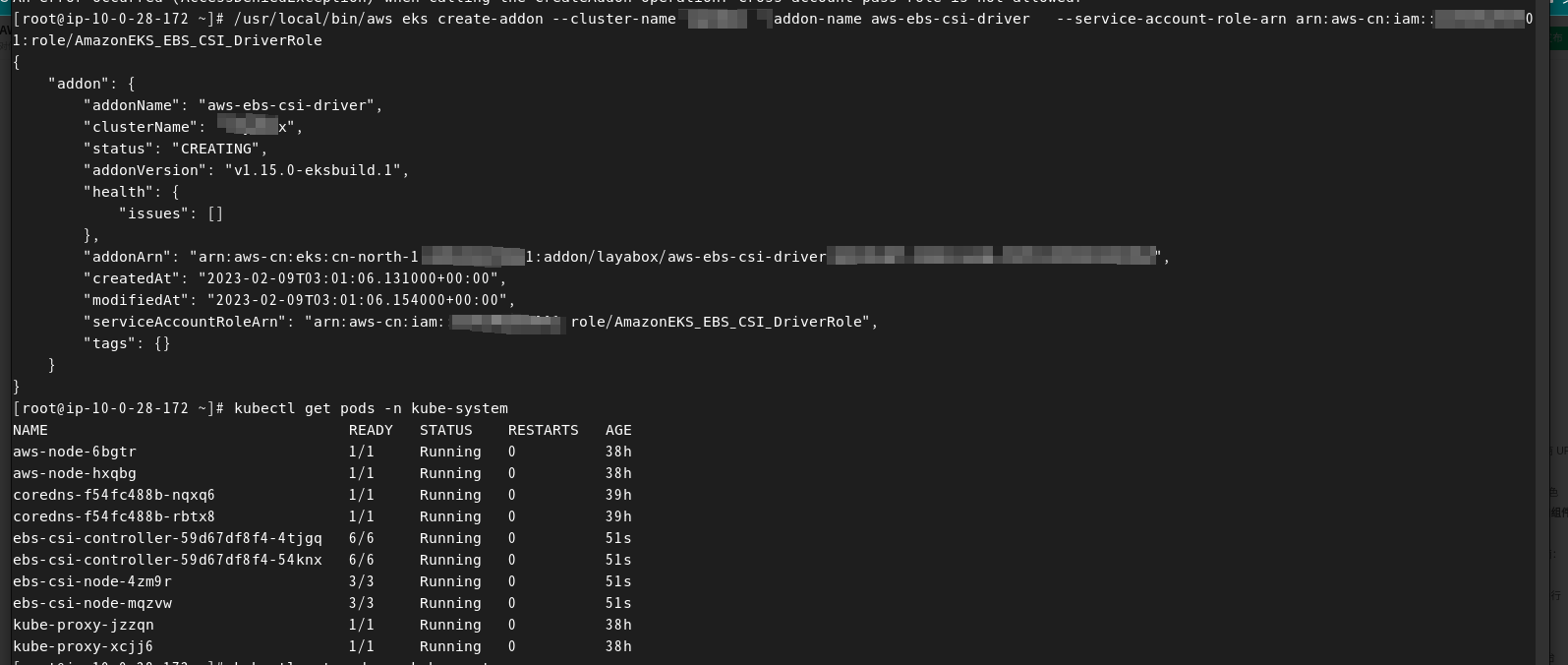
Task: Click the addonVersion value v1.15.0-eksbuild.1
Action: (x=313, y=170)
